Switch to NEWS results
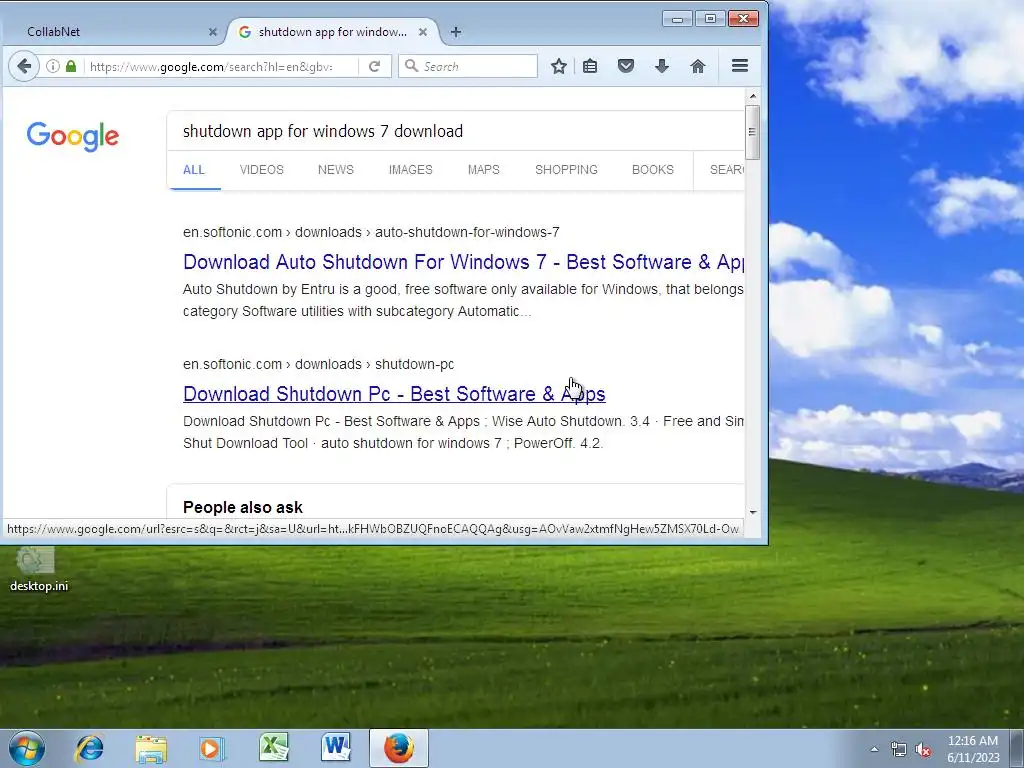This screenshot has height=768, width=1024. [336, 170]
